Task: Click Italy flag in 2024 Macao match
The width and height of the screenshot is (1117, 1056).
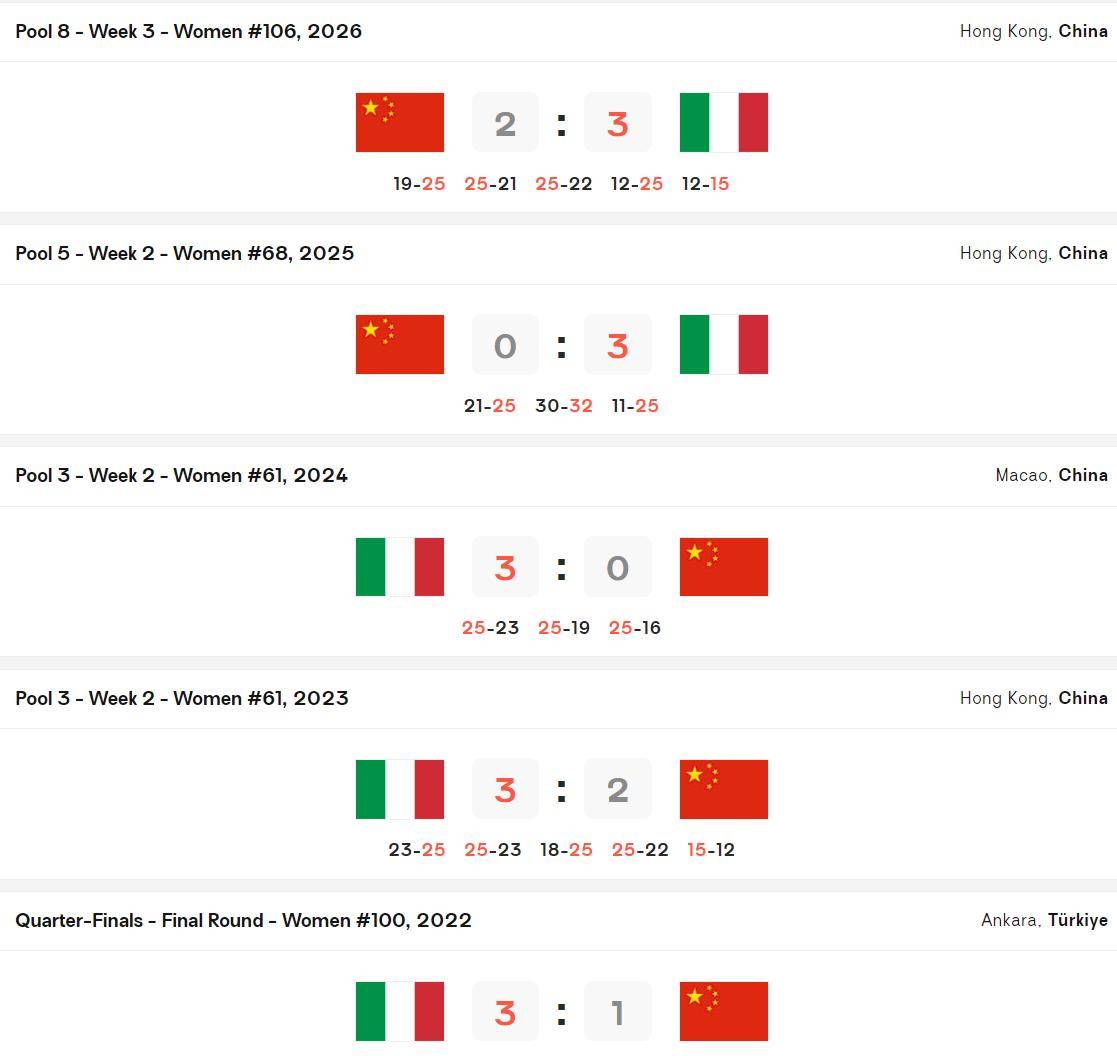Action: [400, 567]
